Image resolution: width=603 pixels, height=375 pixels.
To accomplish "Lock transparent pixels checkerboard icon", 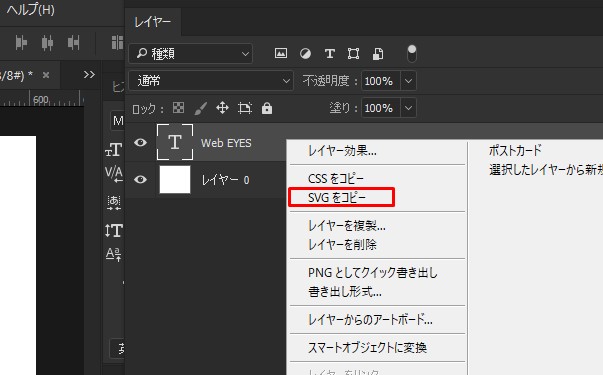I will pos(178,108).
